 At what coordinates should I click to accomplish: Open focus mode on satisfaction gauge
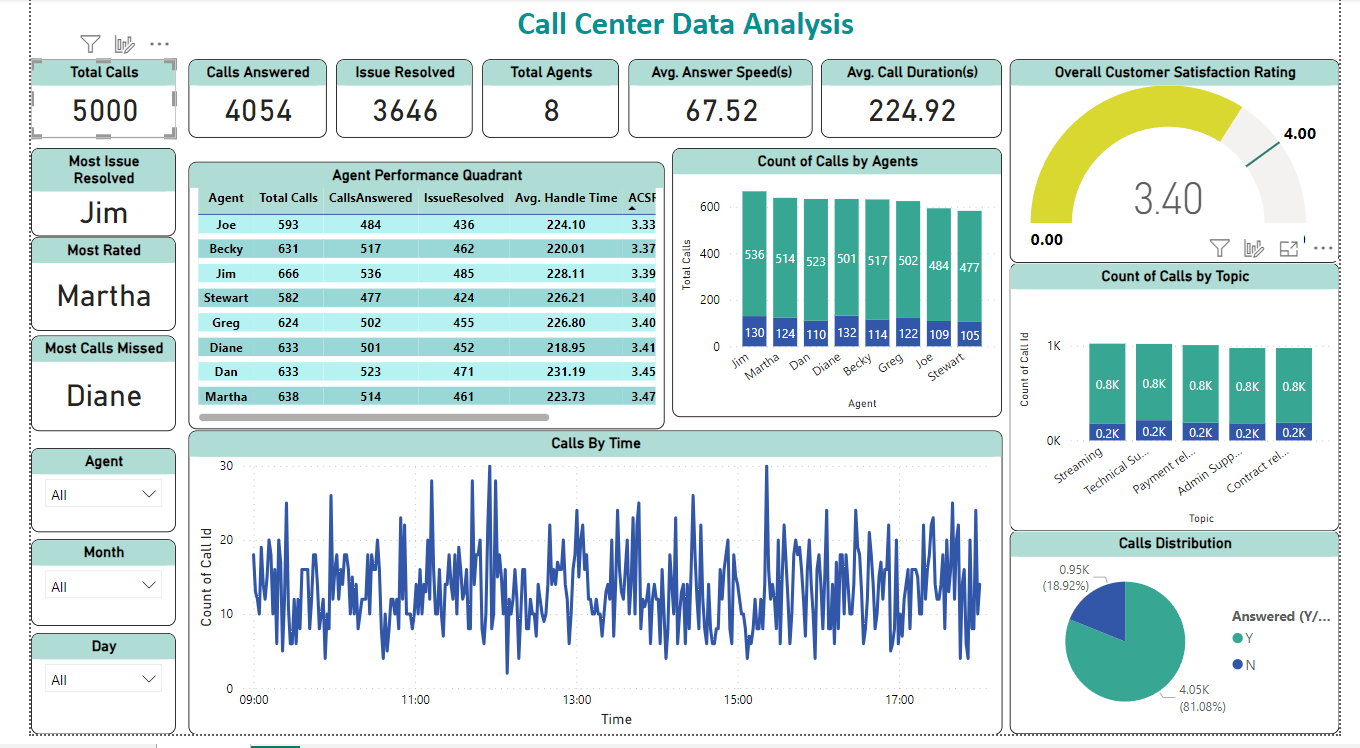(1289, 248)
